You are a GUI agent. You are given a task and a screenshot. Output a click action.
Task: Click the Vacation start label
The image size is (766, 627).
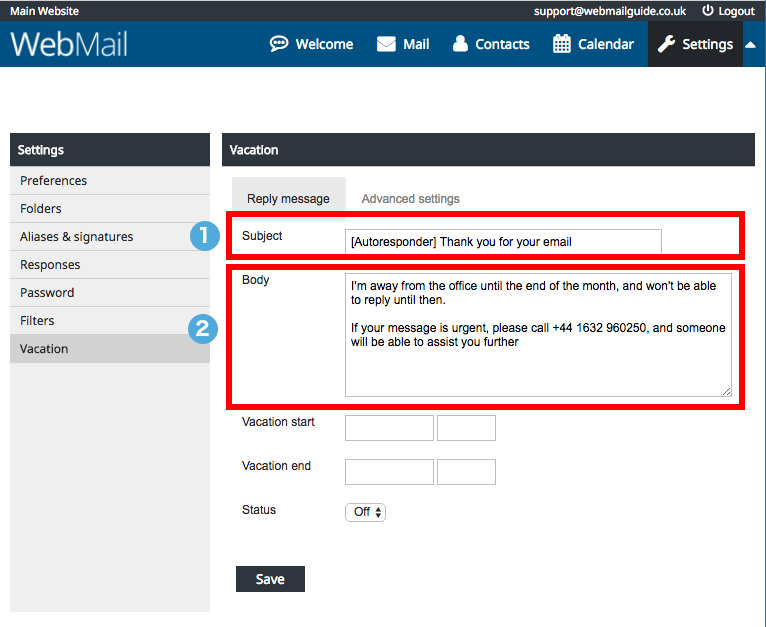tap(278, 422)
